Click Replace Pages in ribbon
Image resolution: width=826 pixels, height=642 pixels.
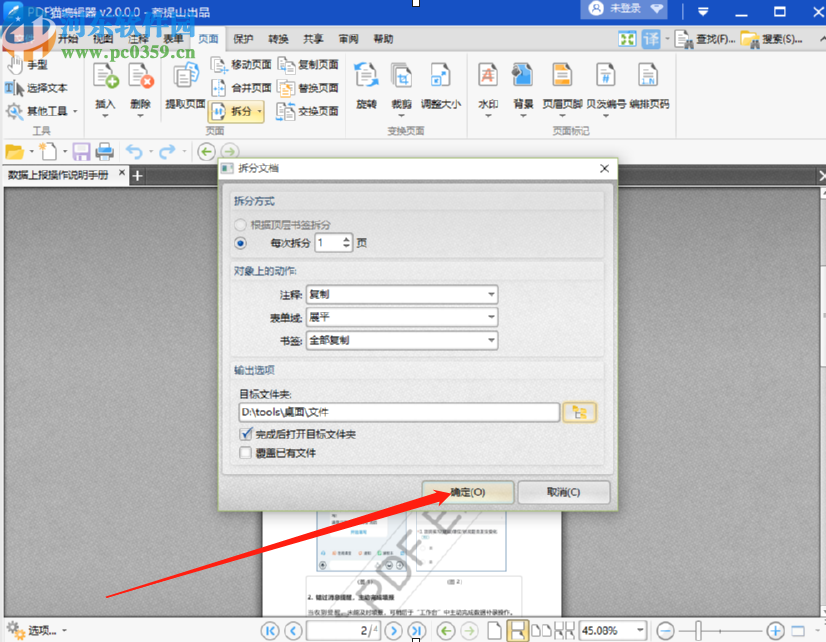(x=308, y=88)
